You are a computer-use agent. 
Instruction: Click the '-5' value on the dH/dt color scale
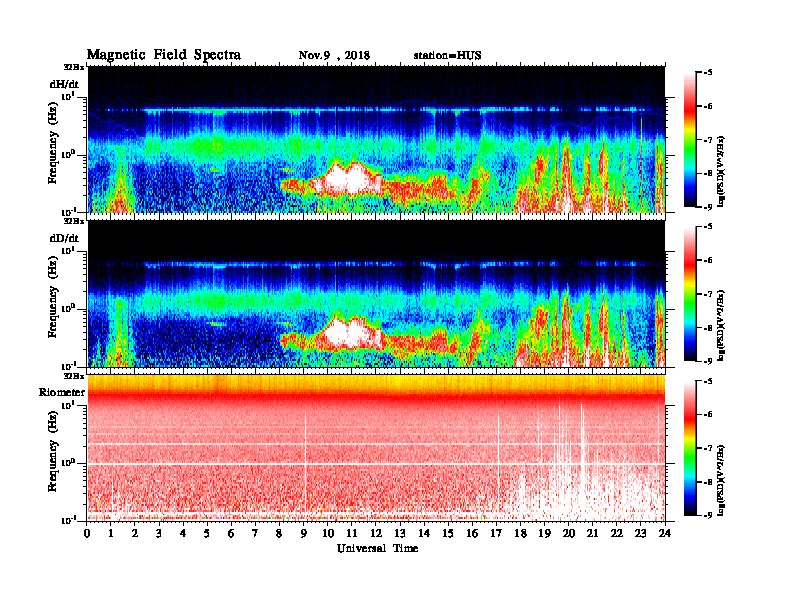point(708,73)
